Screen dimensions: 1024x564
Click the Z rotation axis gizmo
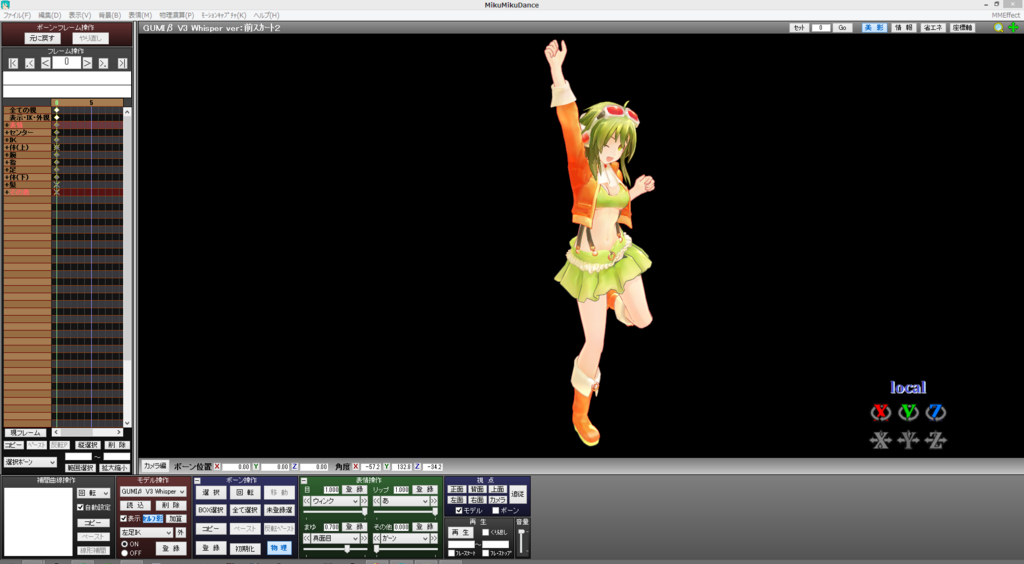tap(936, 412)
